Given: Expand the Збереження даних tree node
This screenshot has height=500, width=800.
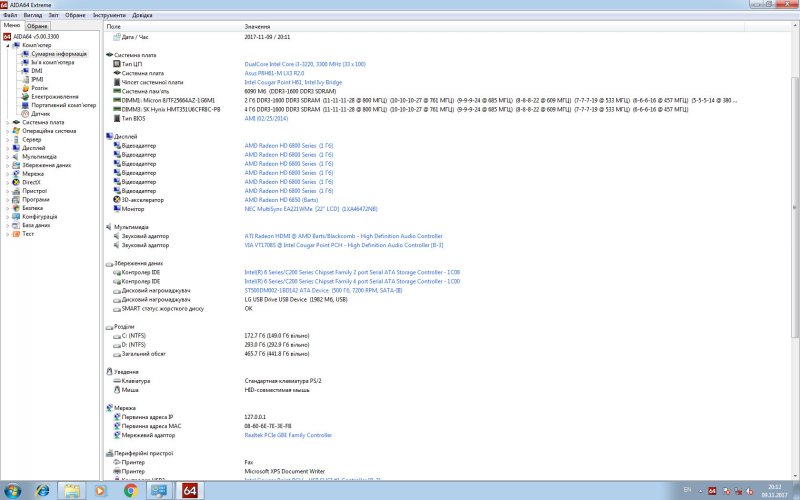Looking at the screenshot, I should (7, 165).
